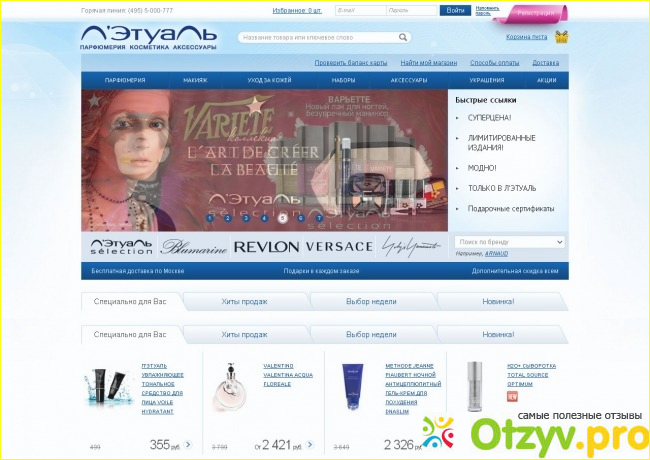
Task: Open the Blumarine brand logo
Action: click(192, 246)
